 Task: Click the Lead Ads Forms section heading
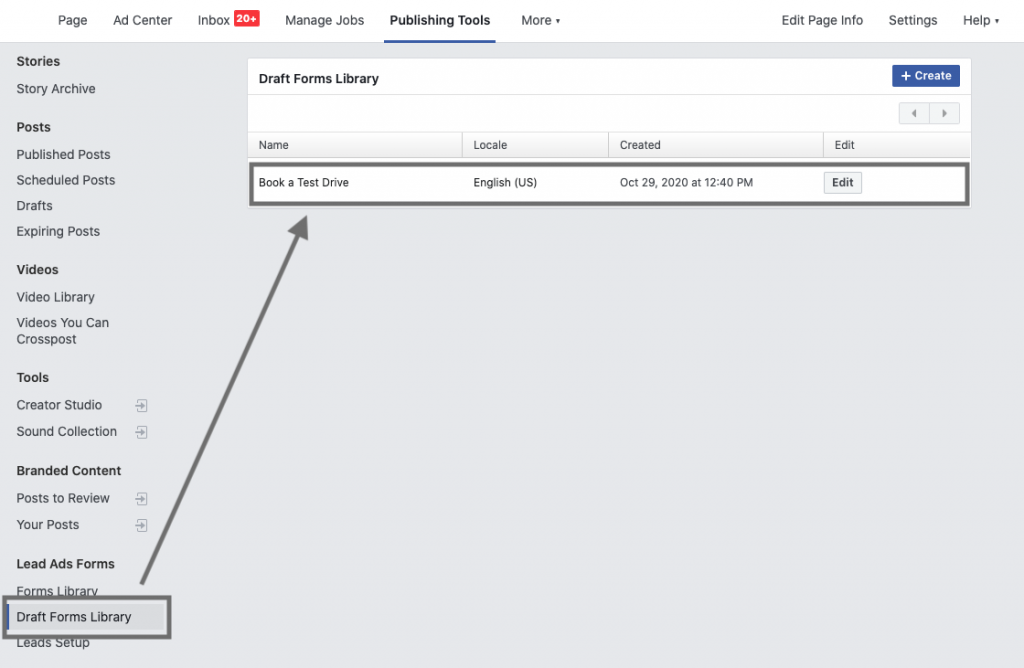point(65,564)
